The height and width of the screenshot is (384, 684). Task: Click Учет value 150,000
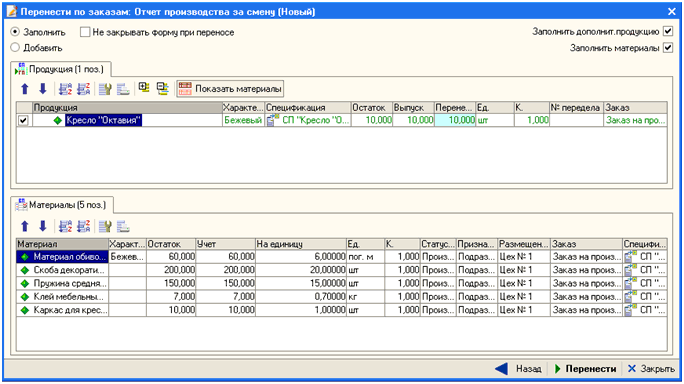coord(226,283)
